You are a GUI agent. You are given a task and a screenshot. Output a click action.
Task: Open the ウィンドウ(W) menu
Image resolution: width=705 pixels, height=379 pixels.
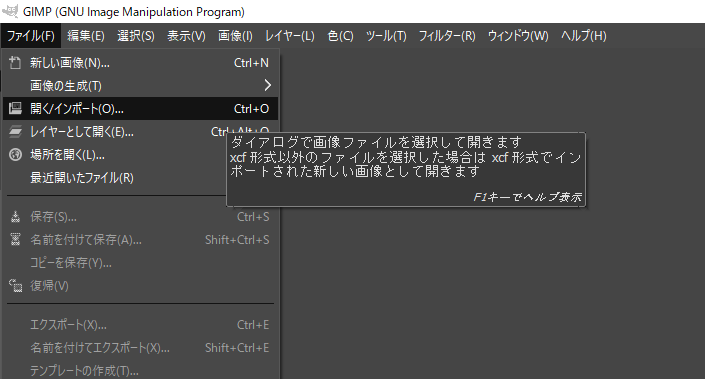click(x=518, y=36)
